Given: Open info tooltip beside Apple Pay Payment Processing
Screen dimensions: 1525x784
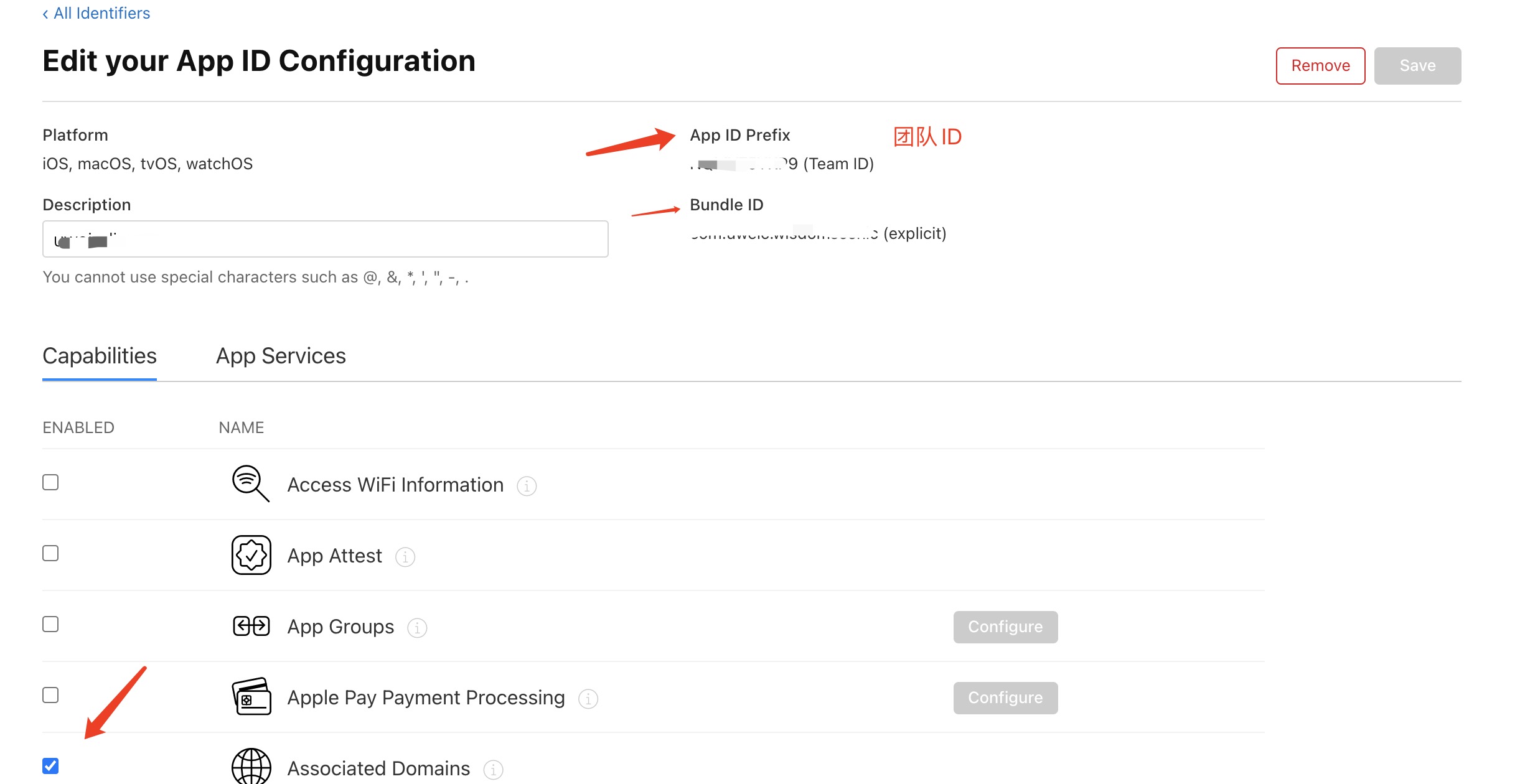Looking at the screenshot, I should (588, 699).
